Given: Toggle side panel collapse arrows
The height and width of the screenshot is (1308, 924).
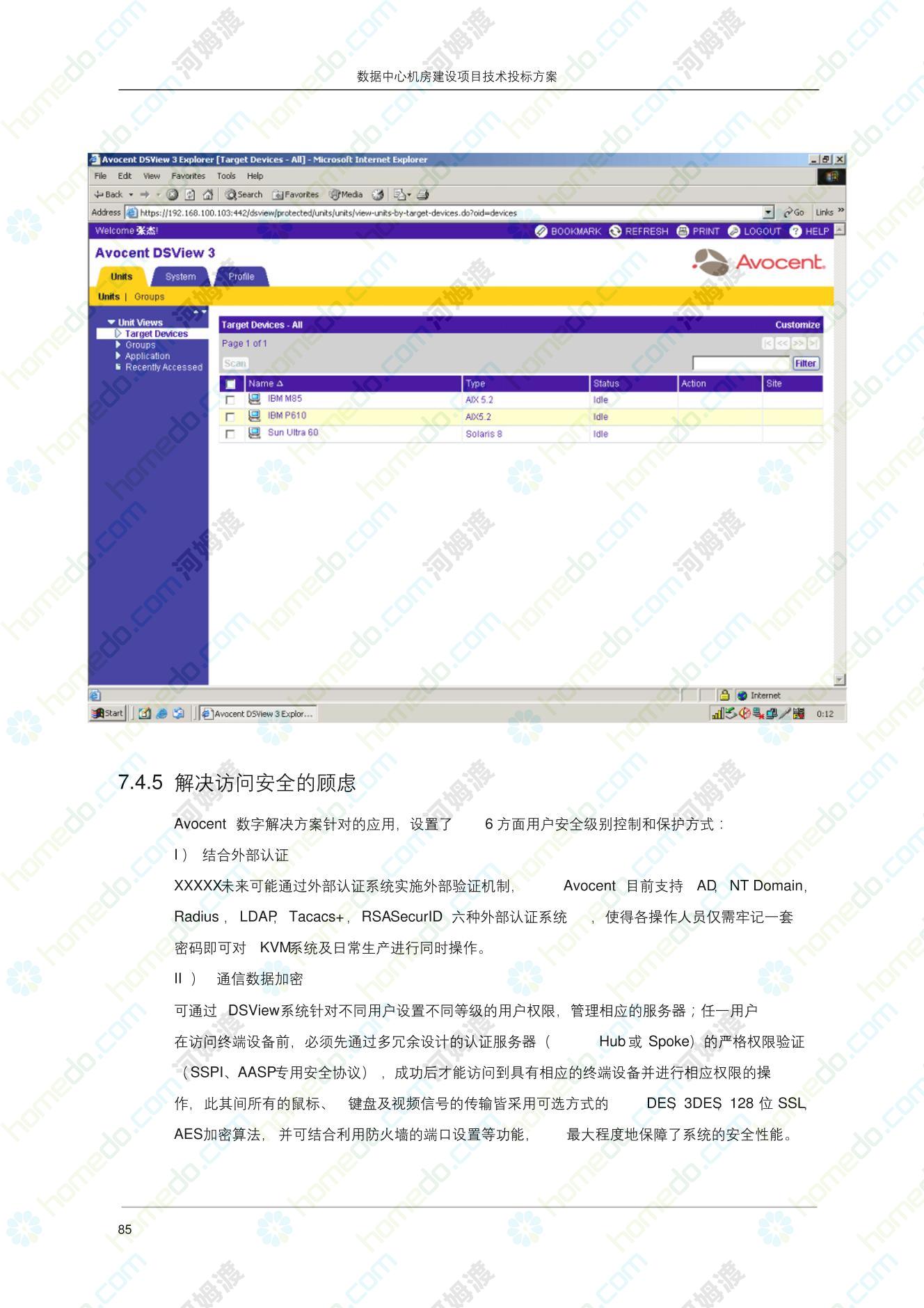Looking at the screenshot, I should pyautogui.click(x=200, y=311).
